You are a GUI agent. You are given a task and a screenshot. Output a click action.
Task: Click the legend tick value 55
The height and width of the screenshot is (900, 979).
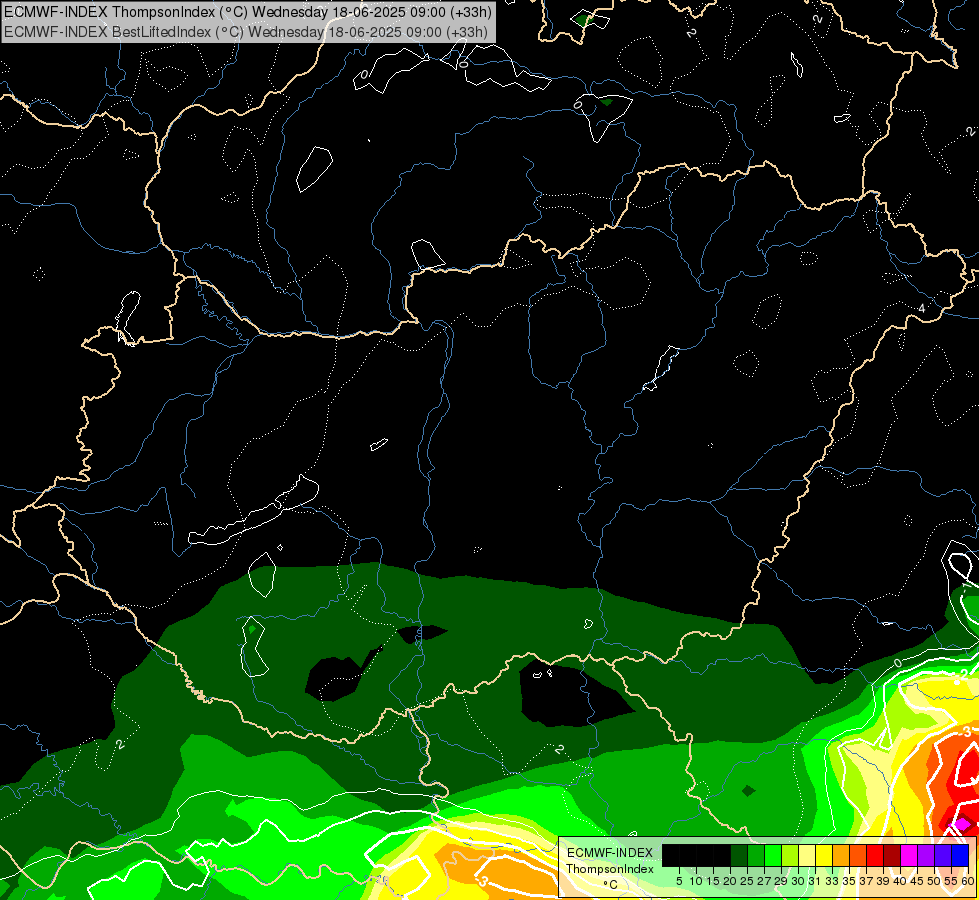[x=951, y=881]
